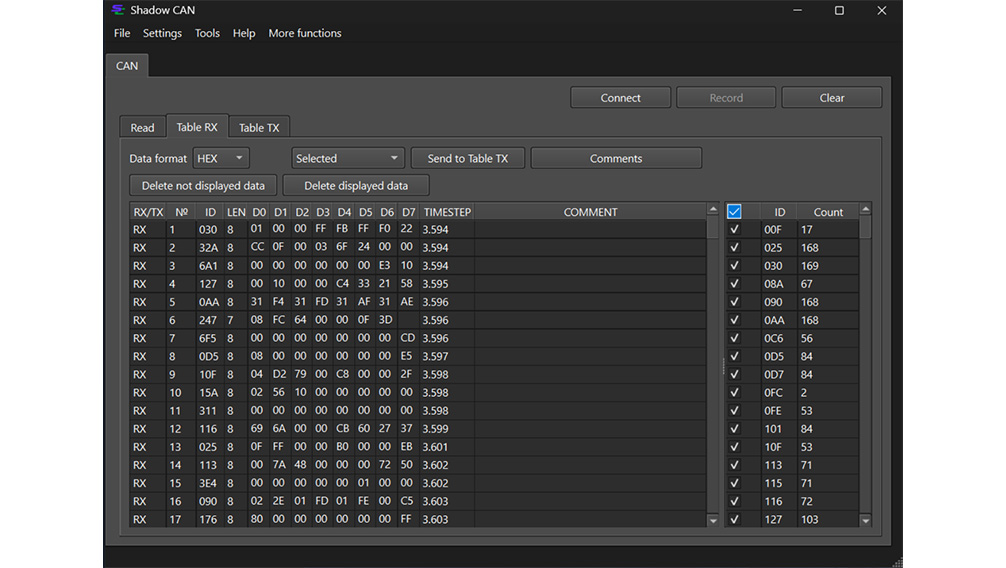Screen dimensions: 1006x568
Task: Uncheck the checkbox for ID 030 in filter list
Action: (735, 265)
